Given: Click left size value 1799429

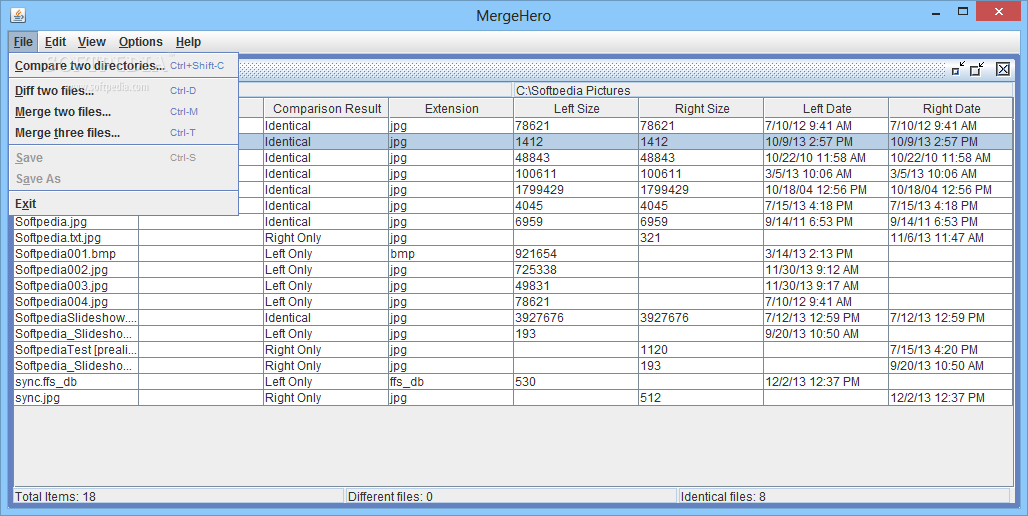Looking at the screenshot, I should [540, 190].
